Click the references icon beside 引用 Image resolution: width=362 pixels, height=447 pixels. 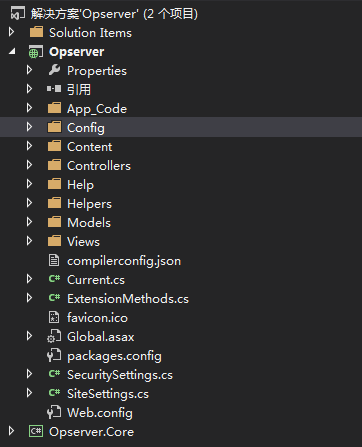54,89
